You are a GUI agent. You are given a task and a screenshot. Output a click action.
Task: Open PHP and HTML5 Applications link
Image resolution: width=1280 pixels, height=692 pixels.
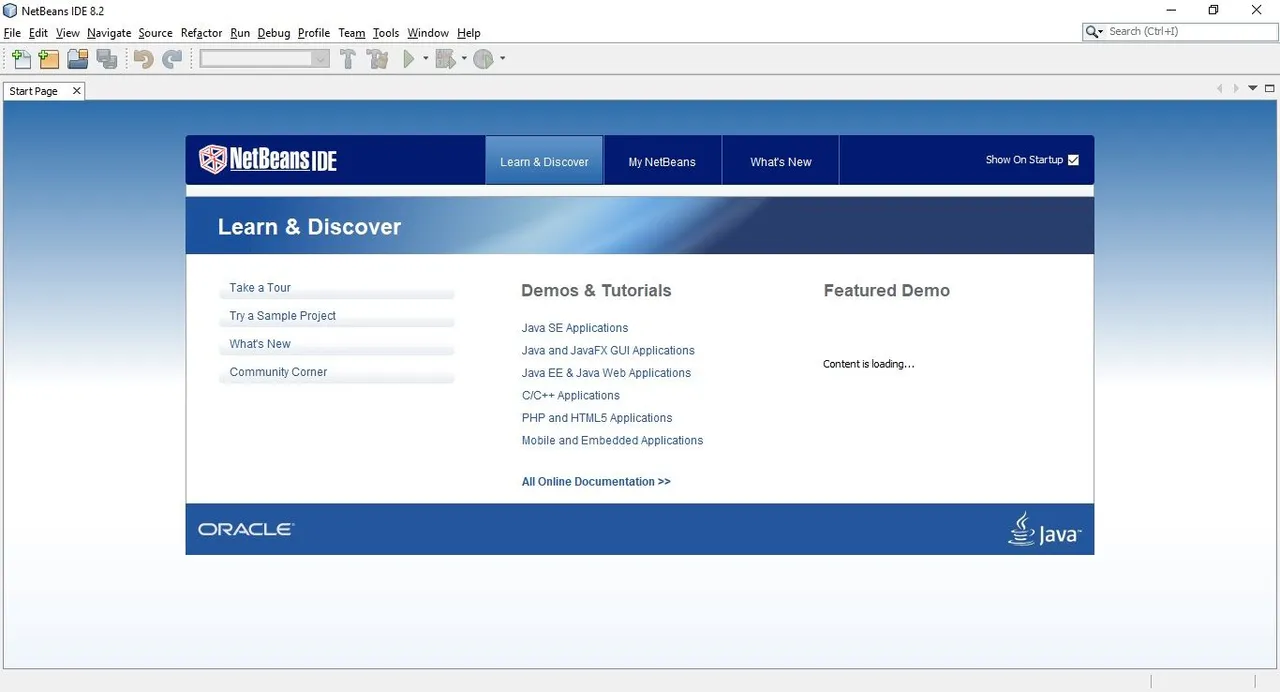tap(597, 418)
